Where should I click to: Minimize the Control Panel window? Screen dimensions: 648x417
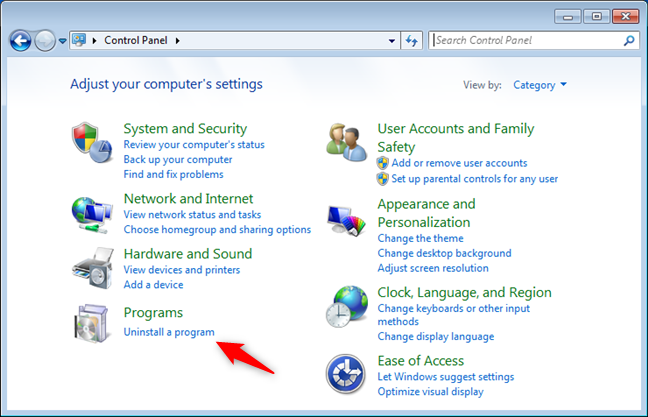[x=568, y=17]
